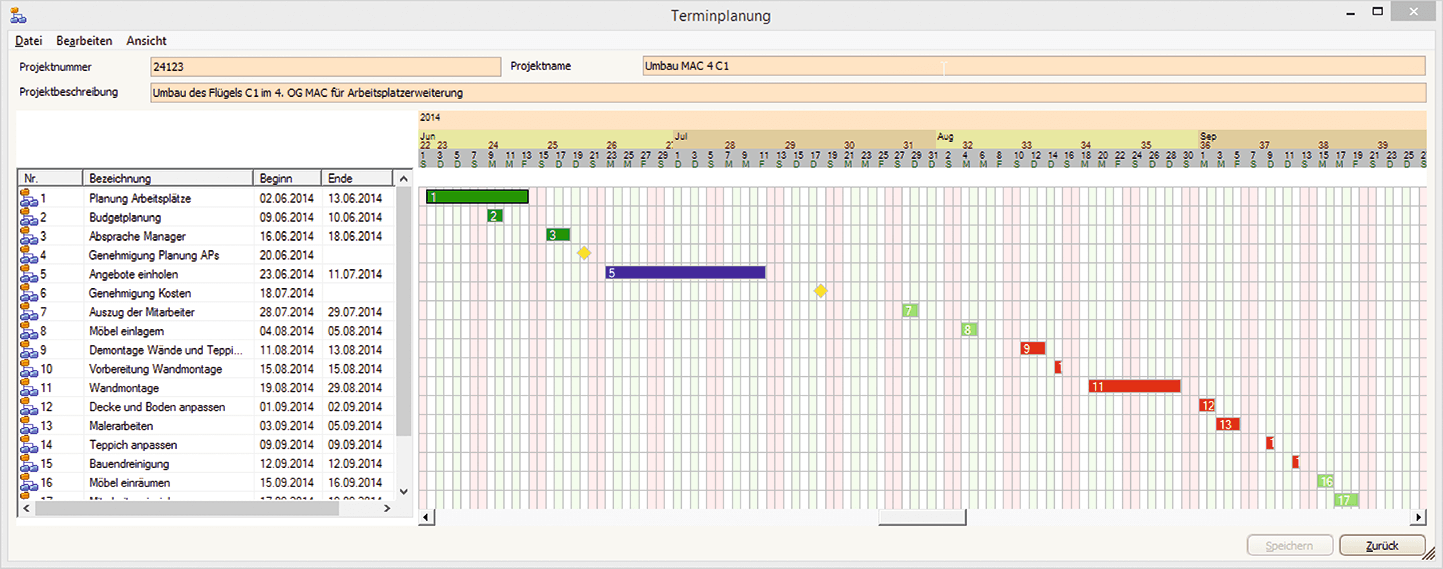Click the Bezeichnung column header
Screen dimensions: 1443x569
(167, 178)
